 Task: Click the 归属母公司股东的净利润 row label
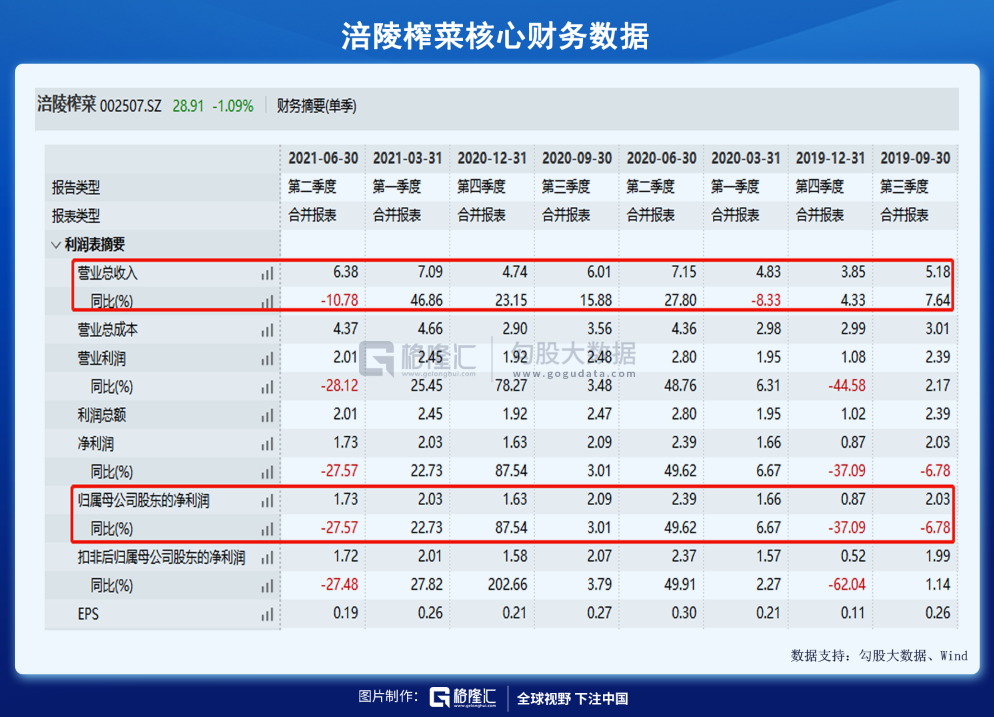(143, 501)
